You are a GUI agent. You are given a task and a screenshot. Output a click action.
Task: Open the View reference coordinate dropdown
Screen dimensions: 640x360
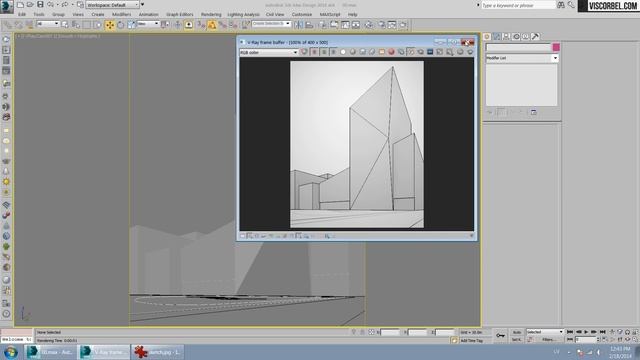pos(148,24)
